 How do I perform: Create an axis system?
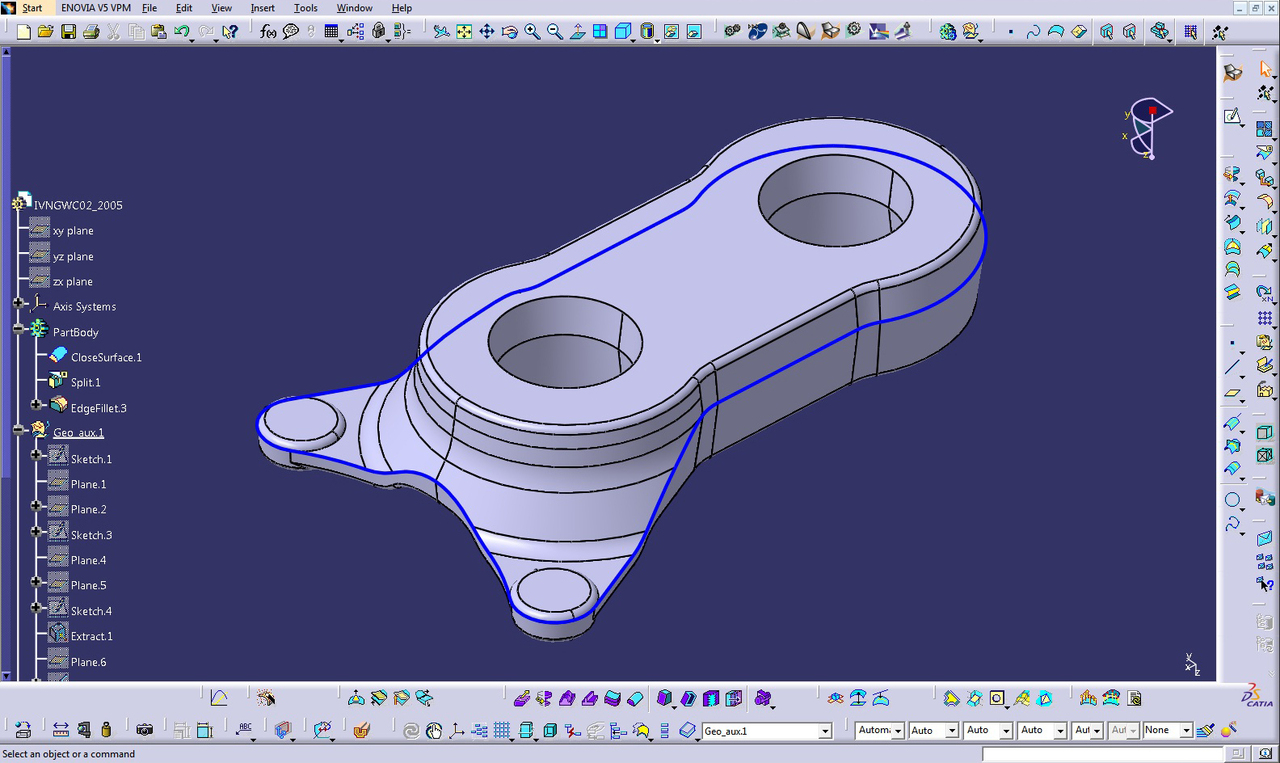click(x=455, y=730)
